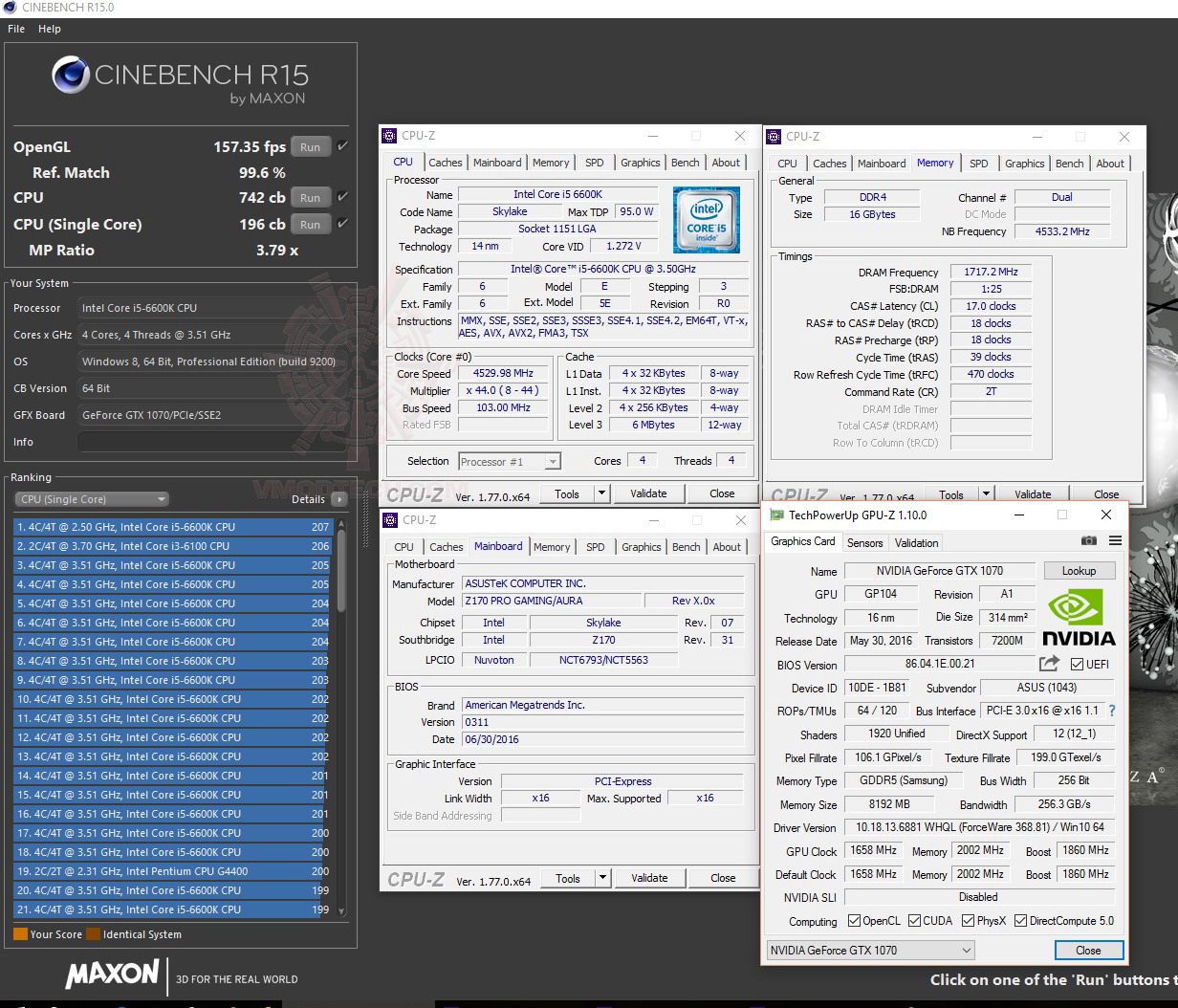Click Validate in the CPU-Z Mainboard window
This screenshot has height=1008, width=1178.
(649, 877)
